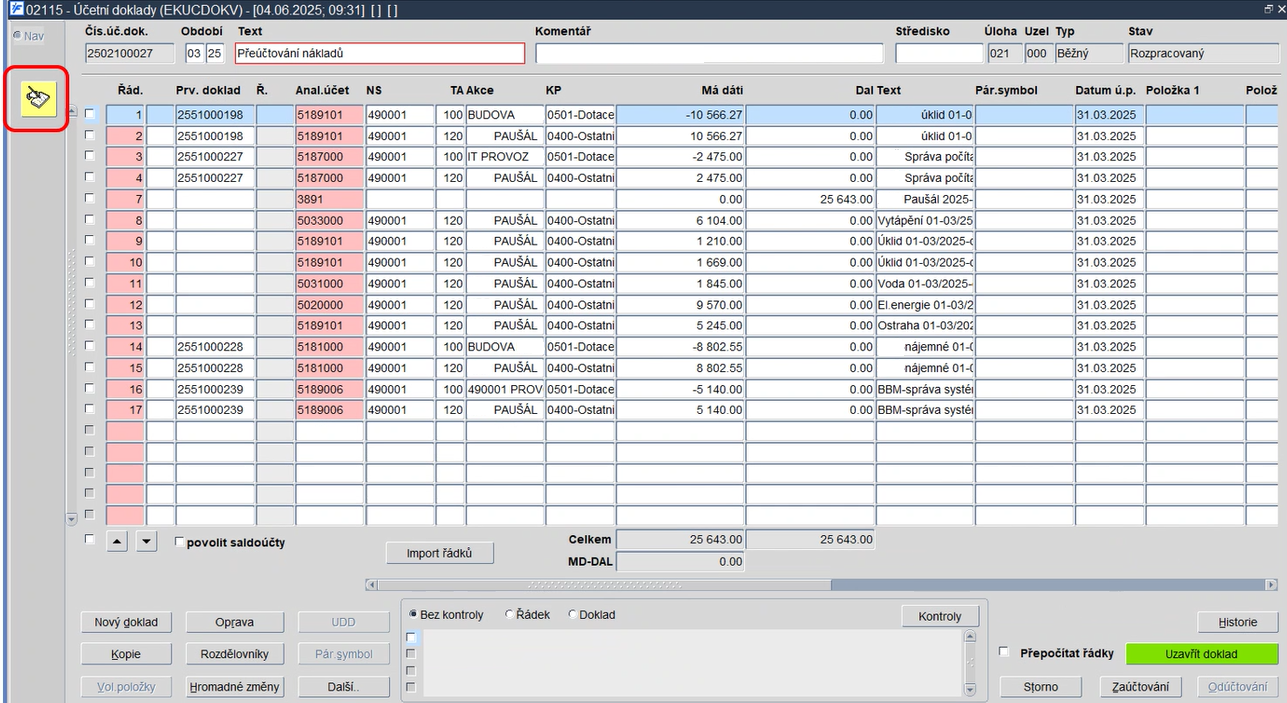Click the Má dáti cell -8 802.55
This screenshot has height=703, width=1287.
coord(680,347)
